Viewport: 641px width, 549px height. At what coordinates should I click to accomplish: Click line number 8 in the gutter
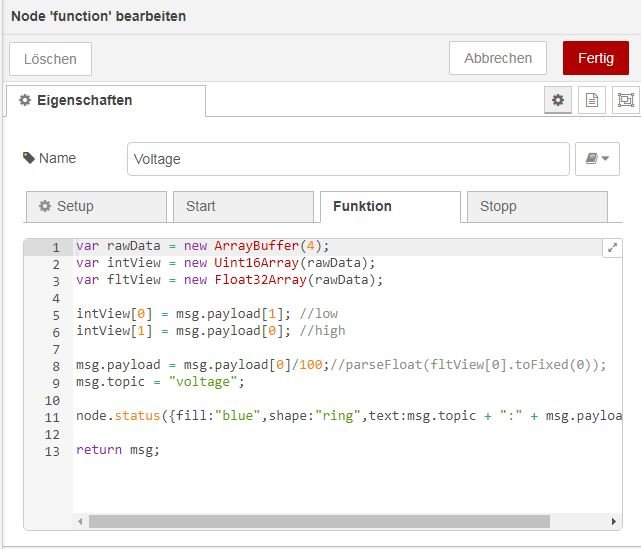pyautogui.click(x=56, y=365)
